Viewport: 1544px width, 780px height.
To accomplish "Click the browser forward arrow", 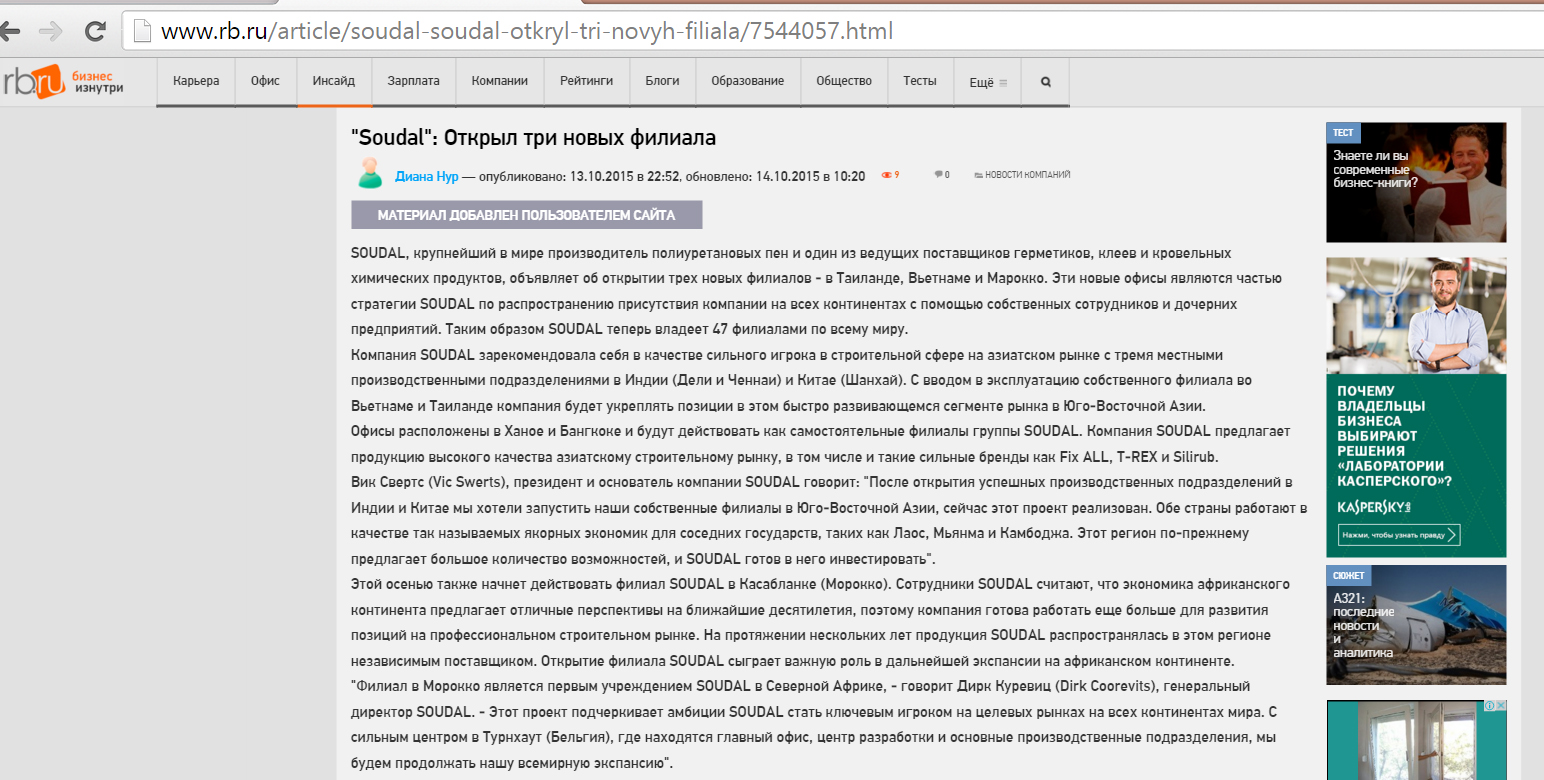I will 50,31.
